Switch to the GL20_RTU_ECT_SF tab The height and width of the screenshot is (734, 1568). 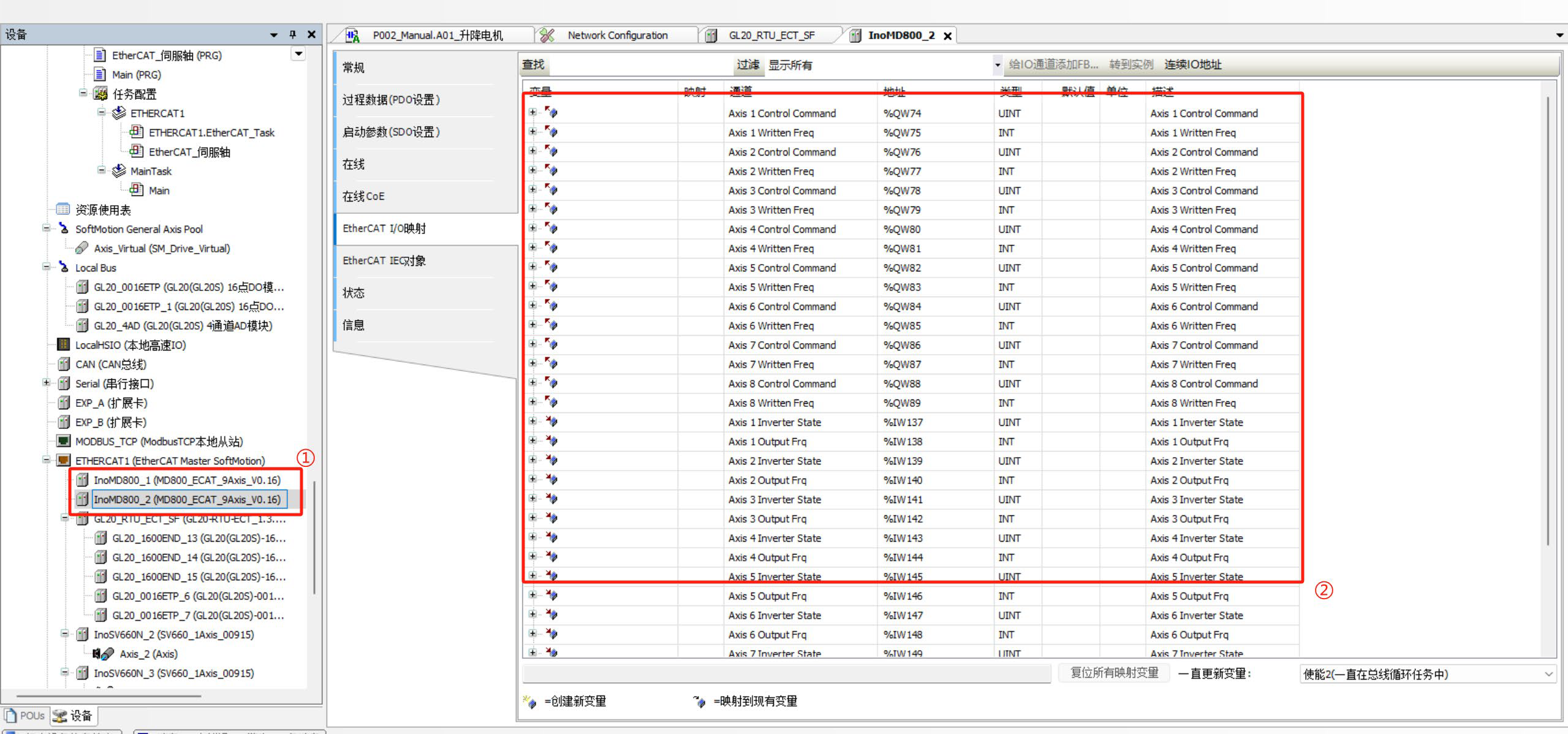(x=771, y=36)
